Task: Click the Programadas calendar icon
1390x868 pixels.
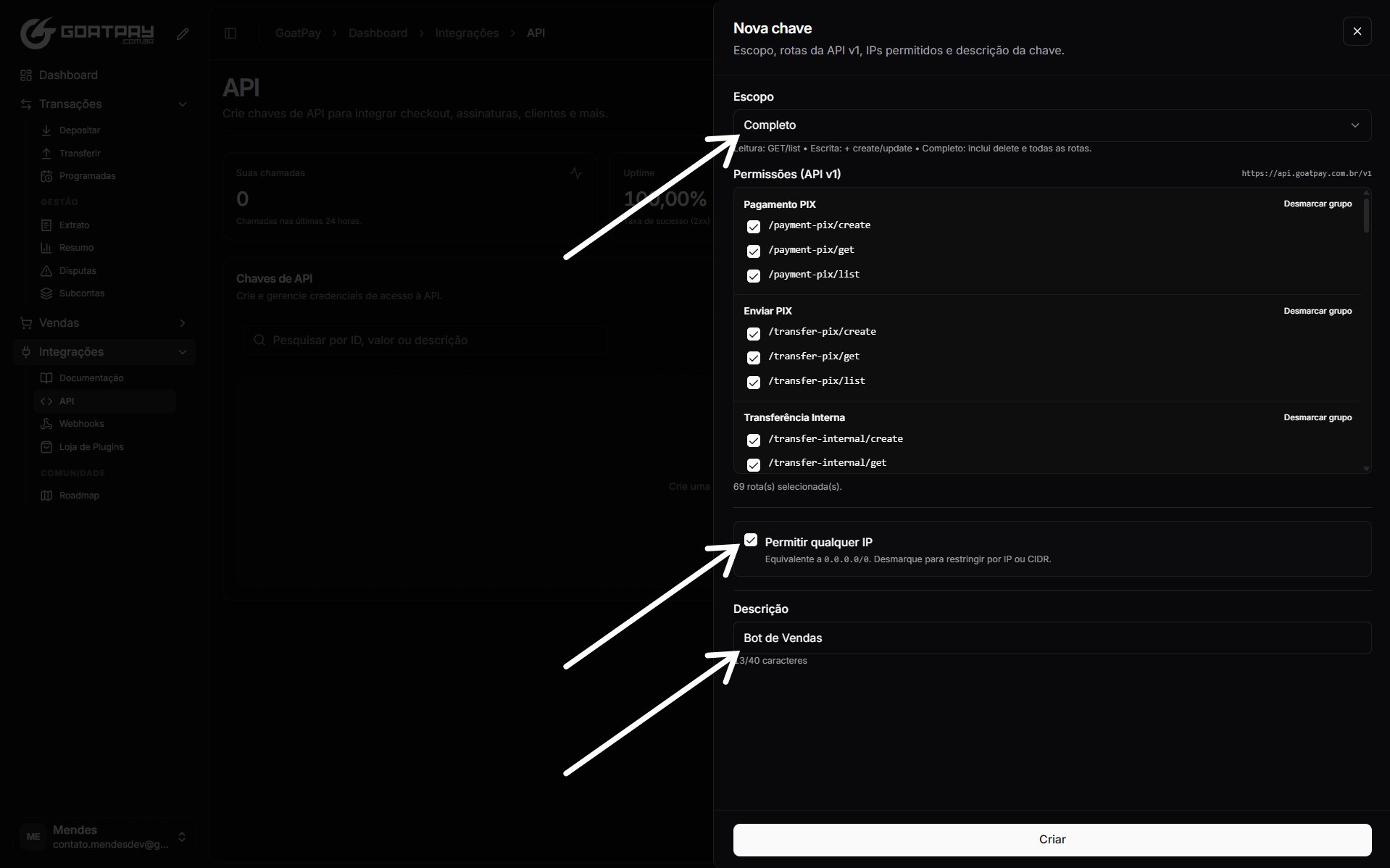Action: (x=46, y=176)
